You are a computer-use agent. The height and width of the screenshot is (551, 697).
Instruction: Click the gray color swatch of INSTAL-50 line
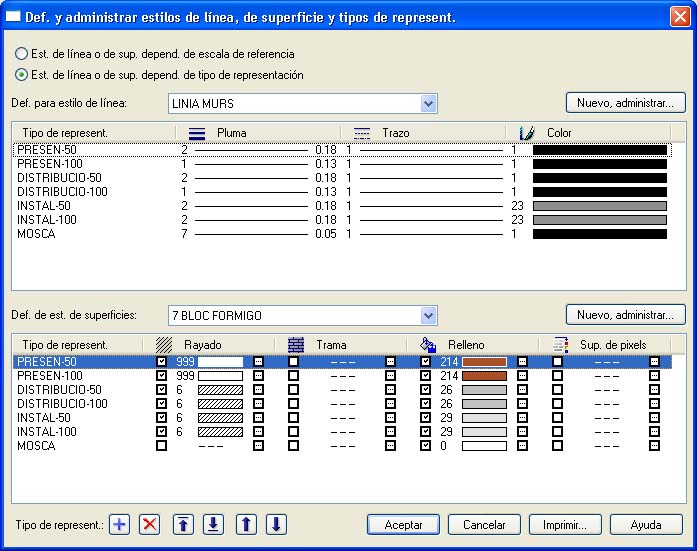[x=600, y=206]
